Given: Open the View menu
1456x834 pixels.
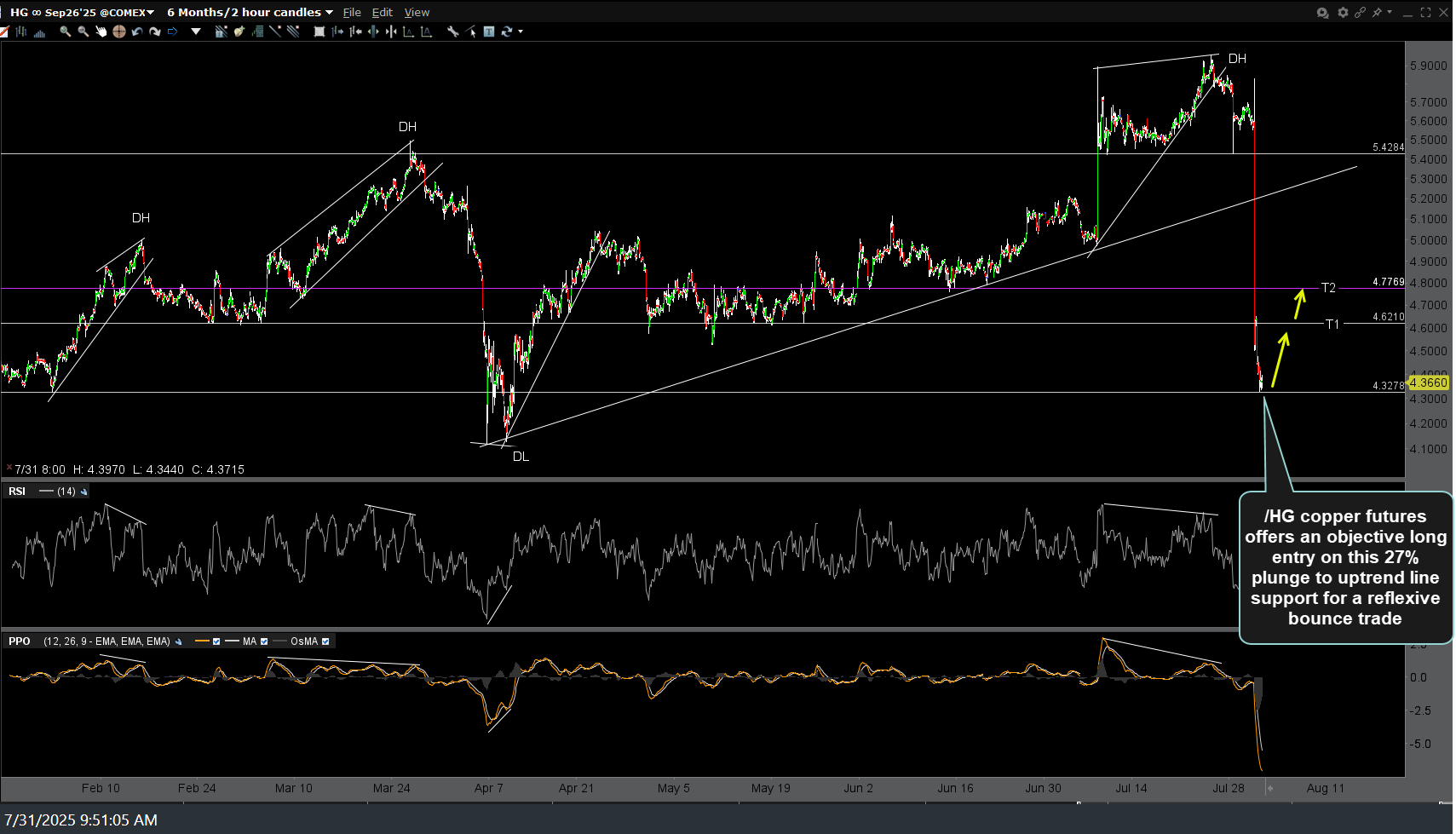Looking at the screenshot, I should coord(417,12).
